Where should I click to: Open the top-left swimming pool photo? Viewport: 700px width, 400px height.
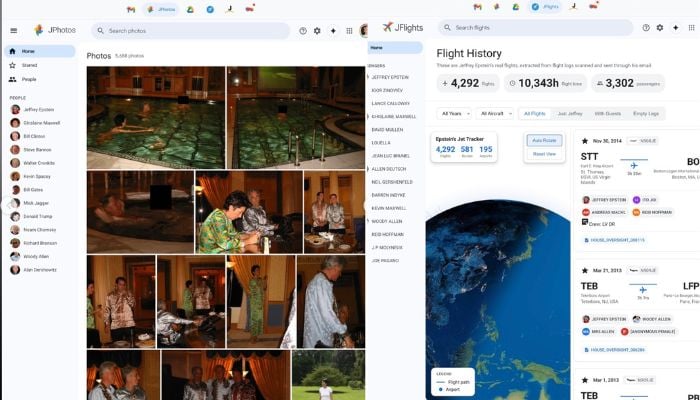point(156,118)
